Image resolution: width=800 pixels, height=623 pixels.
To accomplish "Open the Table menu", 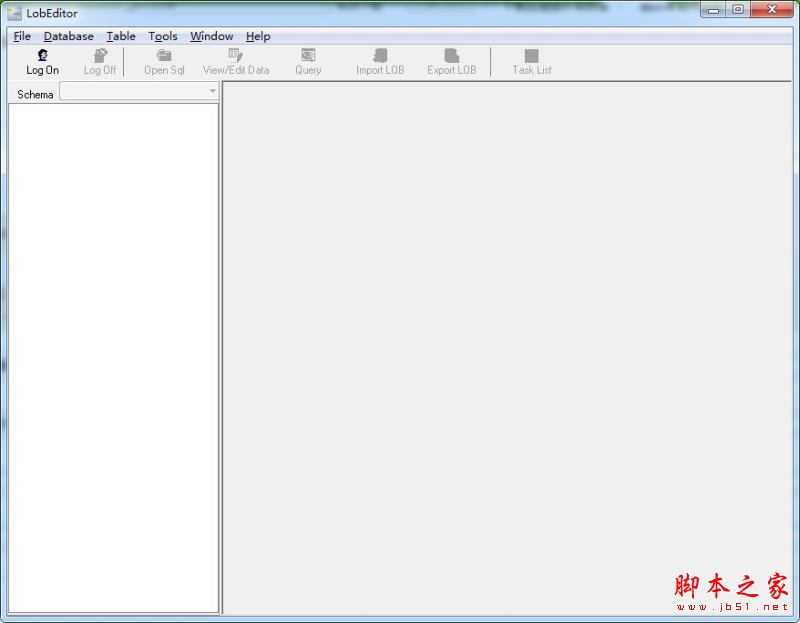I will click(121, 36).
